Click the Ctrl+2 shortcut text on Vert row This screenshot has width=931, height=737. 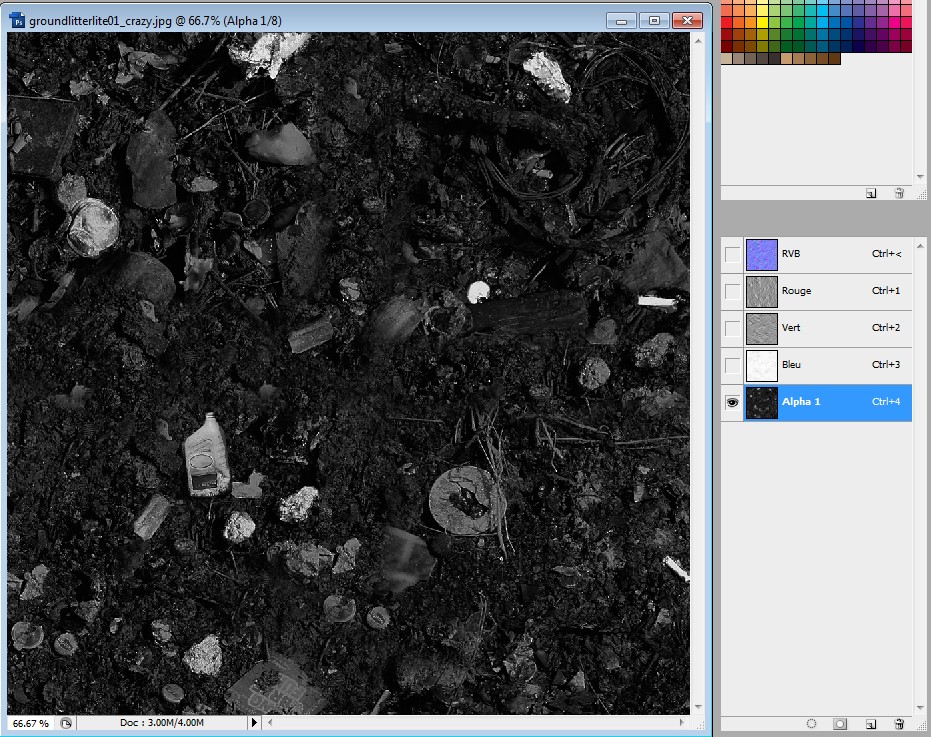pyautogui.click(x=886, y=327)
